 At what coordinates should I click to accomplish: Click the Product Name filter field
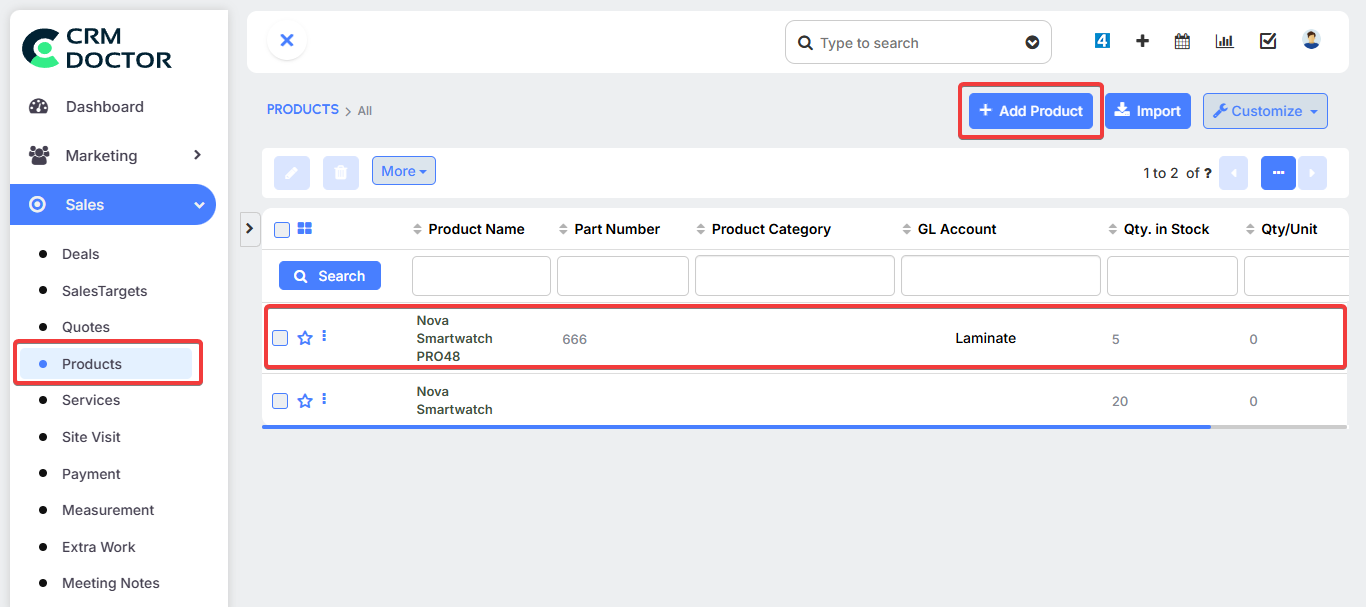(x=481, y=276)
